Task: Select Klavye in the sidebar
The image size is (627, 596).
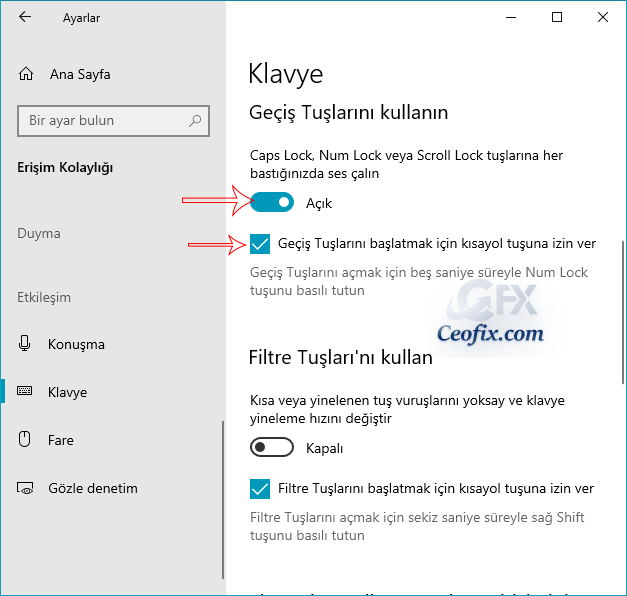Action: [67, 392]
